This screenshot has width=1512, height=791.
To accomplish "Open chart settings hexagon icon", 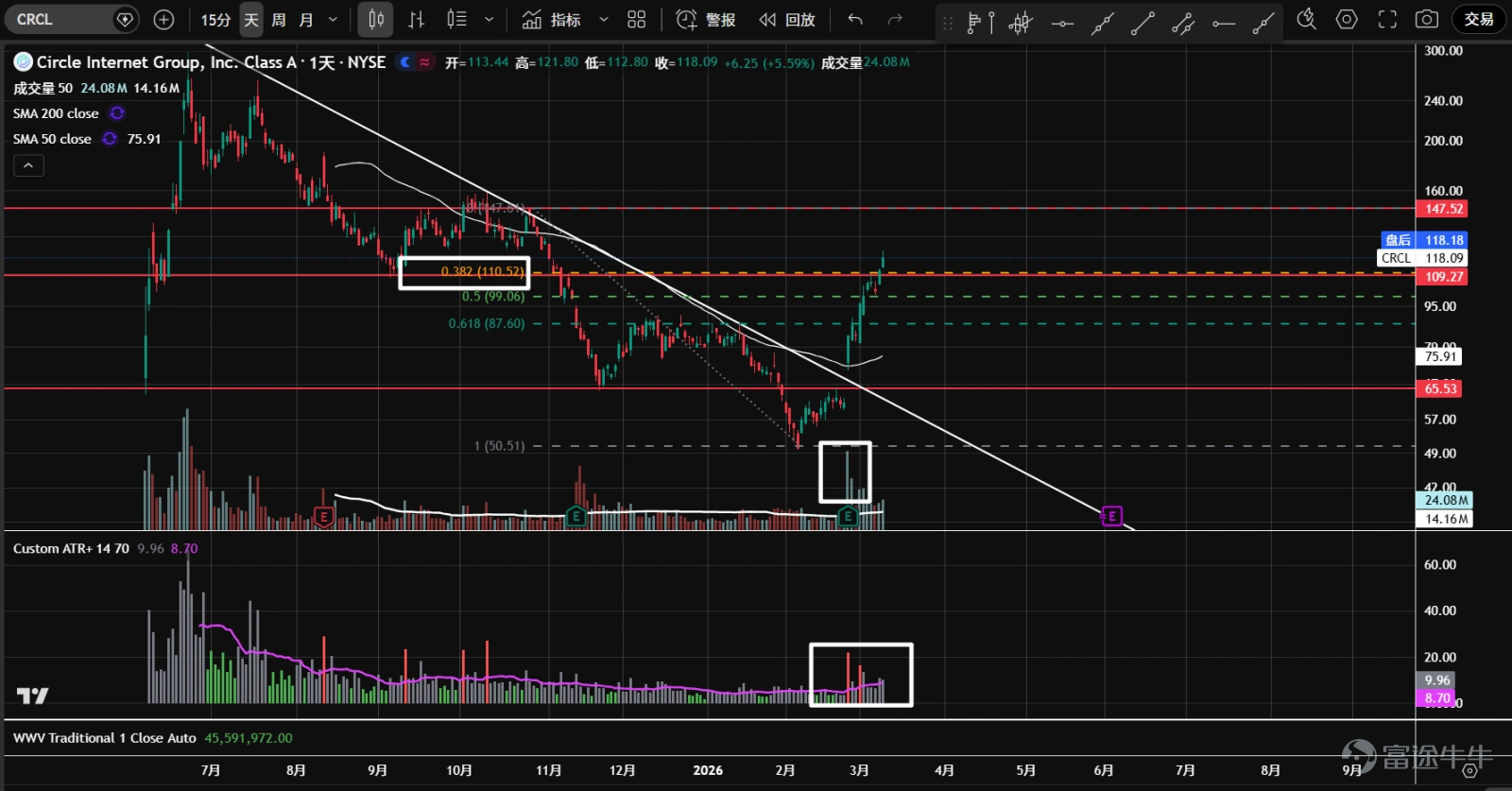I will 1347,19.
